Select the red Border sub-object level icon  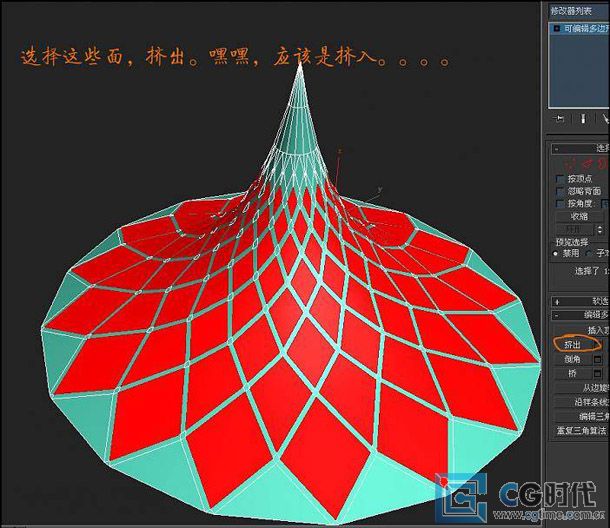point(604,163)
